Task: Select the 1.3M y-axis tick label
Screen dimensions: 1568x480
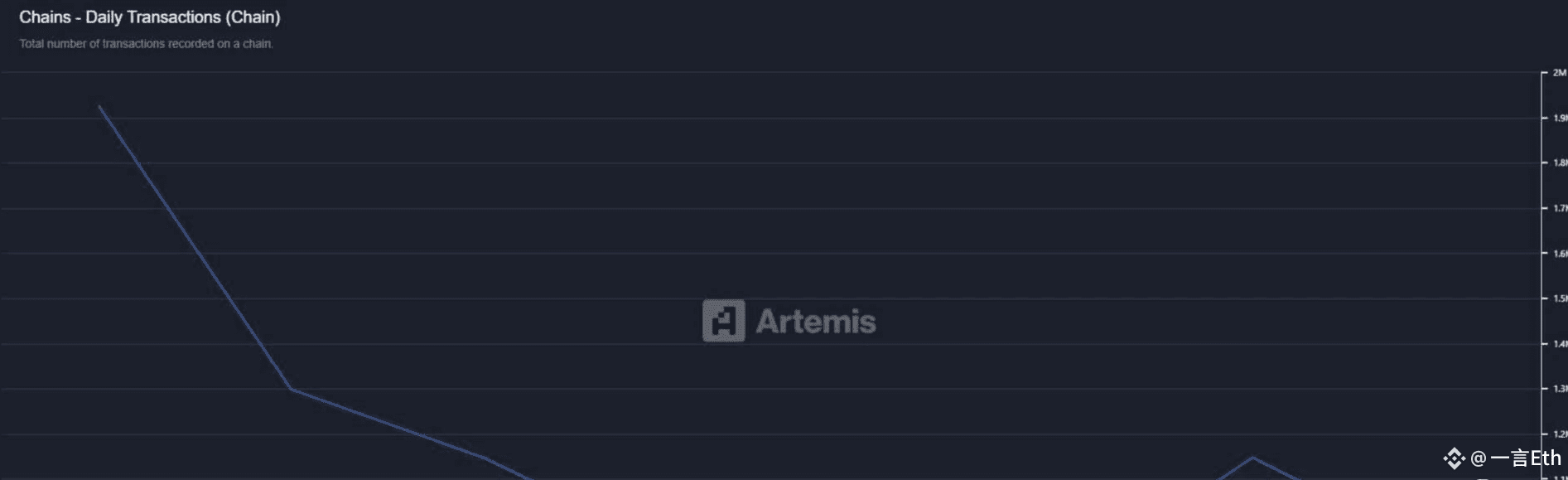Action: point(1560,389)
